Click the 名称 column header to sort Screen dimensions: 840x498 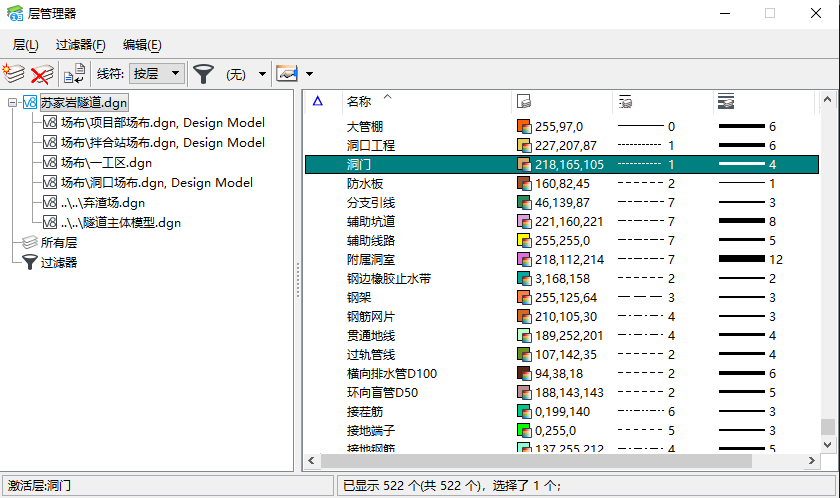pyautogui.click(x=359, y=101)
